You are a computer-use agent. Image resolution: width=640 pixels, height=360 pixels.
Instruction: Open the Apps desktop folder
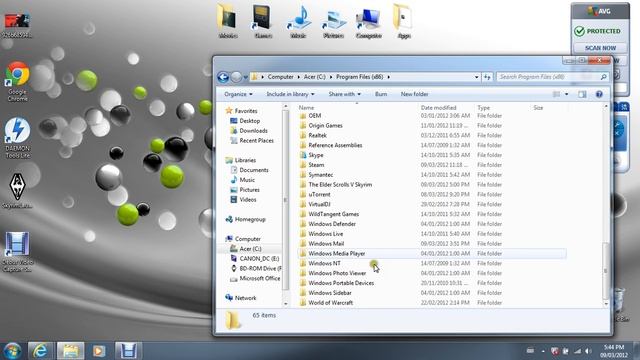(x=404, y=22)
